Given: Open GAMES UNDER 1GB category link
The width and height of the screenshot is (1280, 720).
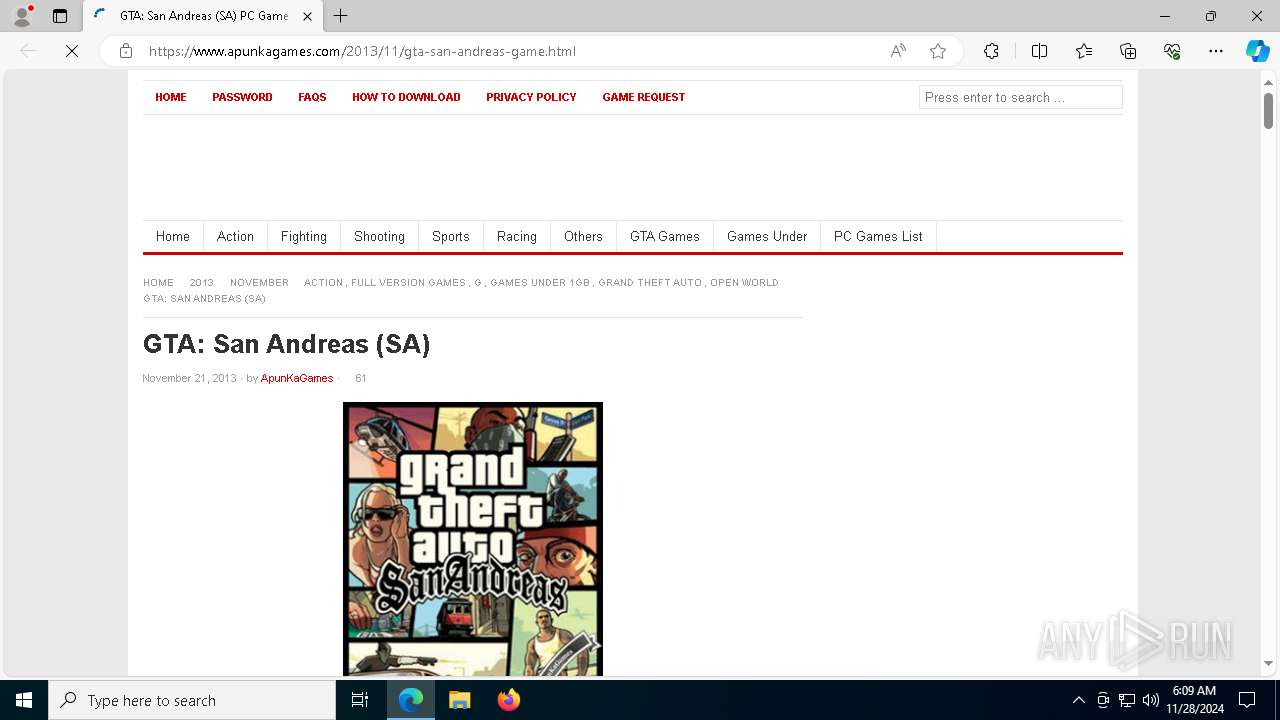Looking at the screenshot, I should pyautogui.click(x=540, y=282).
